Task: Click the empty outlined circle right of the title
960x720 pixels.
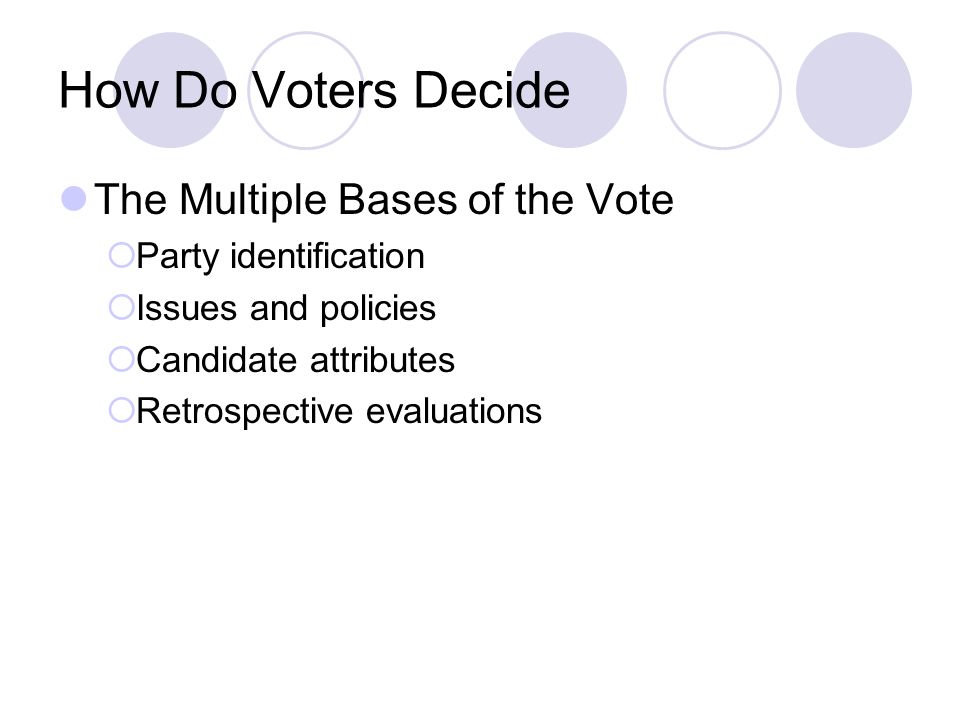Action: pyautogui.click(x=722, y=90)
